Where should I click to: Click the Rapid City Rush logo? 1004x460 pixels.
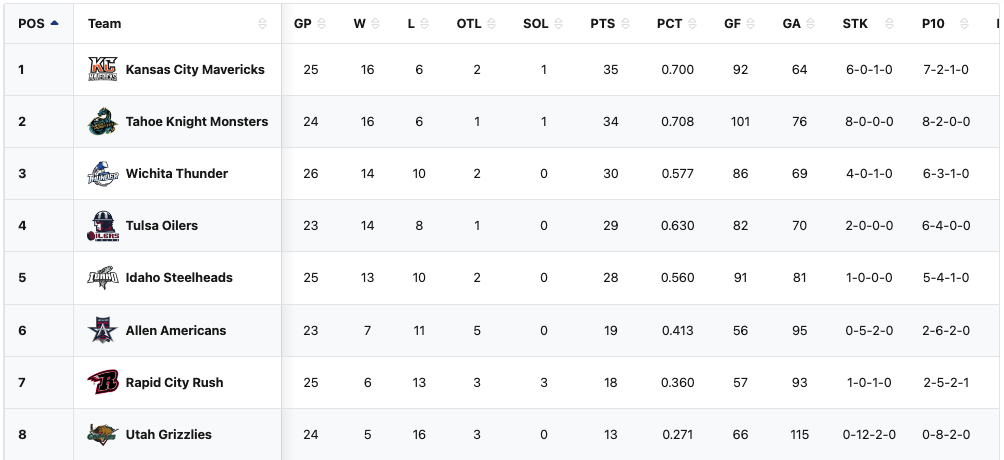[103, 382]
